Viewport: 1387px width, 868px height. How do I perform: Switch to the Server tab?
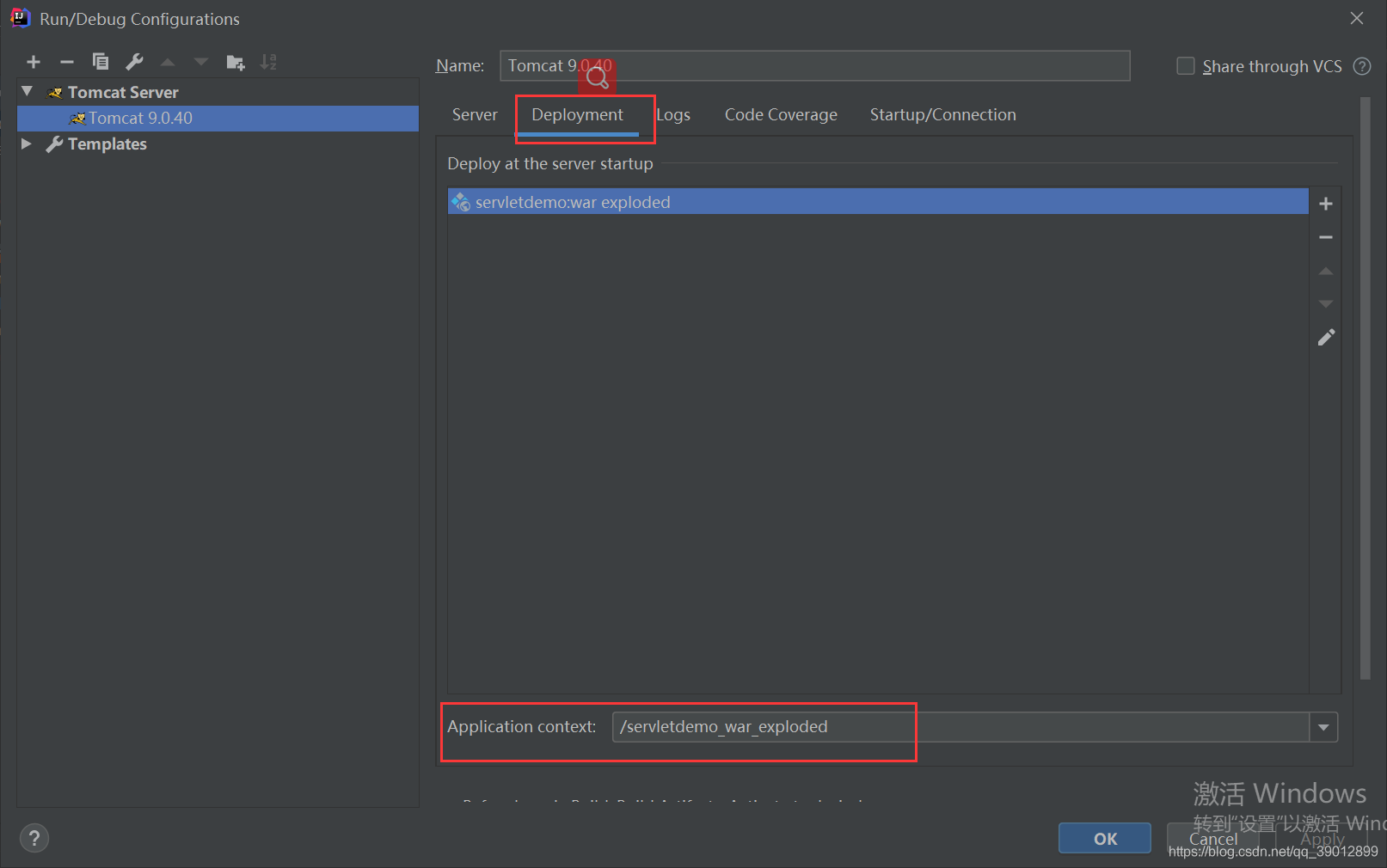475,114
